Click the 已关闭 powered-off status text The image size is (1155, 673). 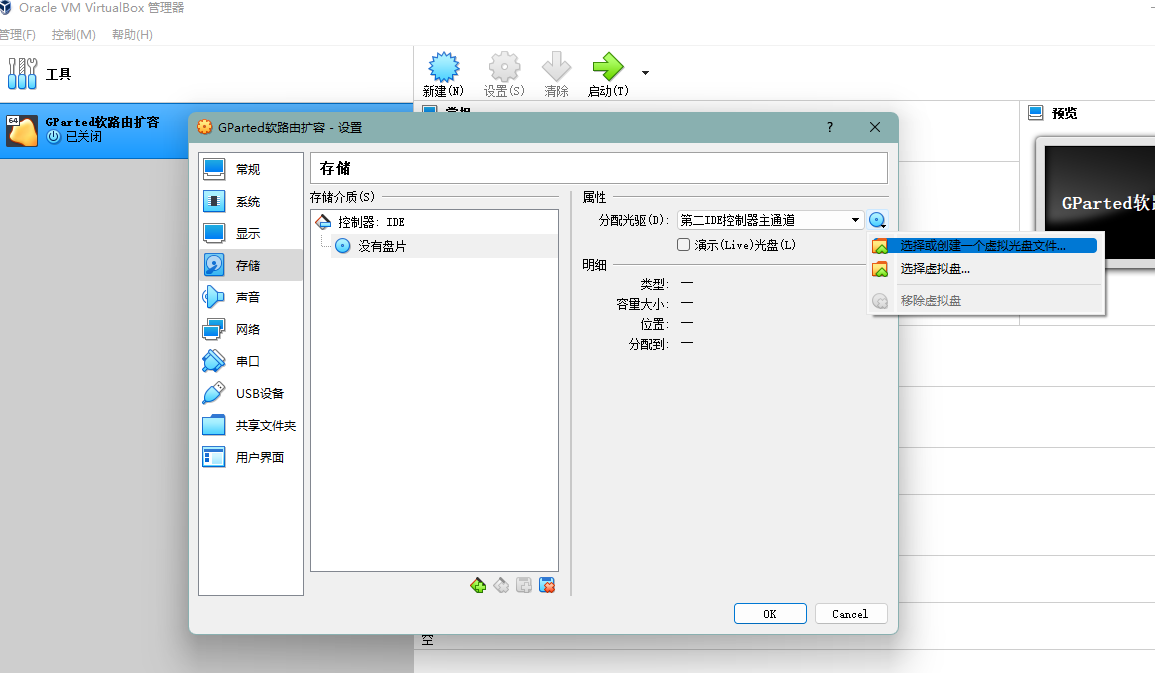point(84,137)
